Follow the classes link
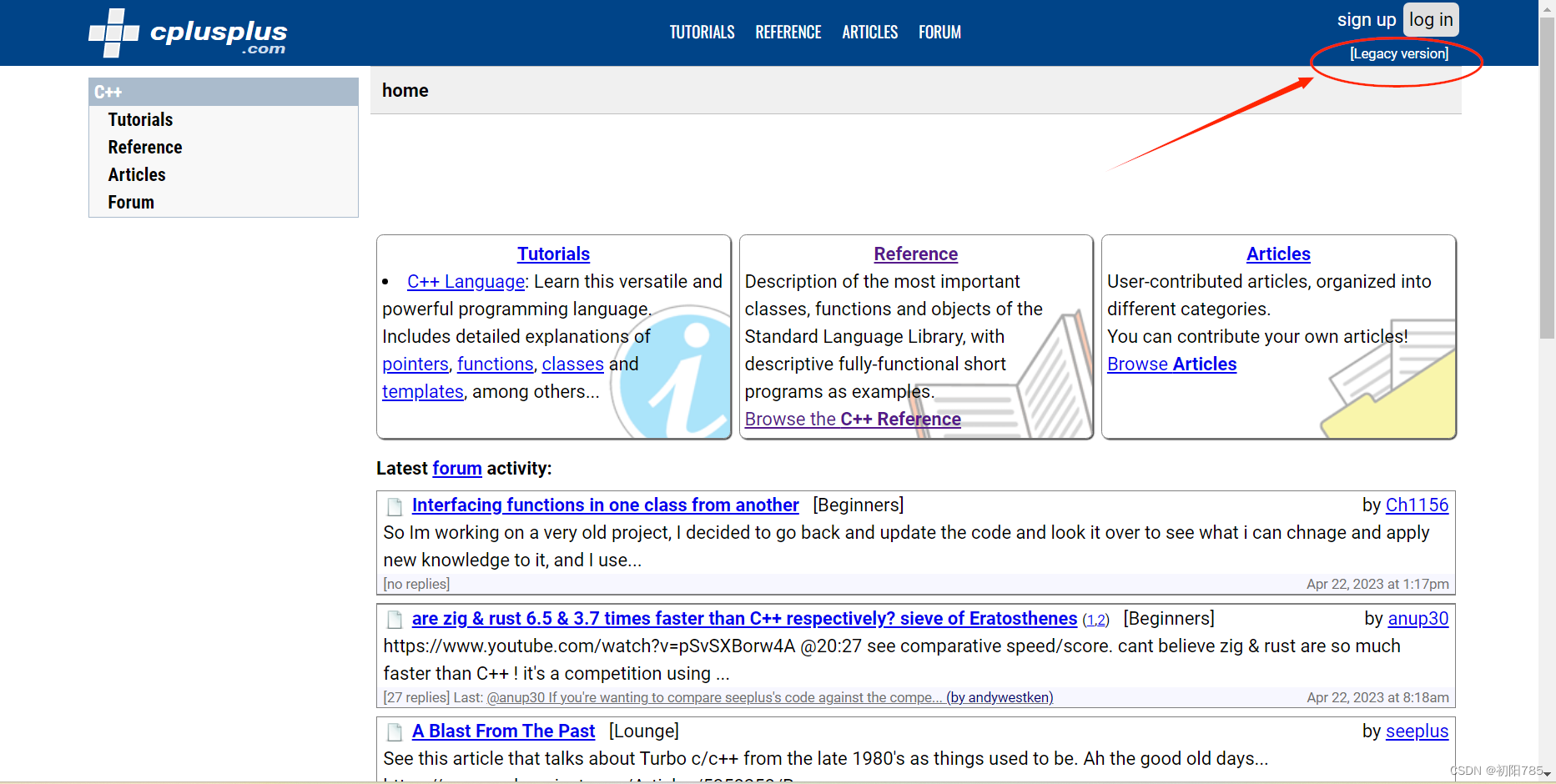1556x784 pixels. [x=573, y=364]
